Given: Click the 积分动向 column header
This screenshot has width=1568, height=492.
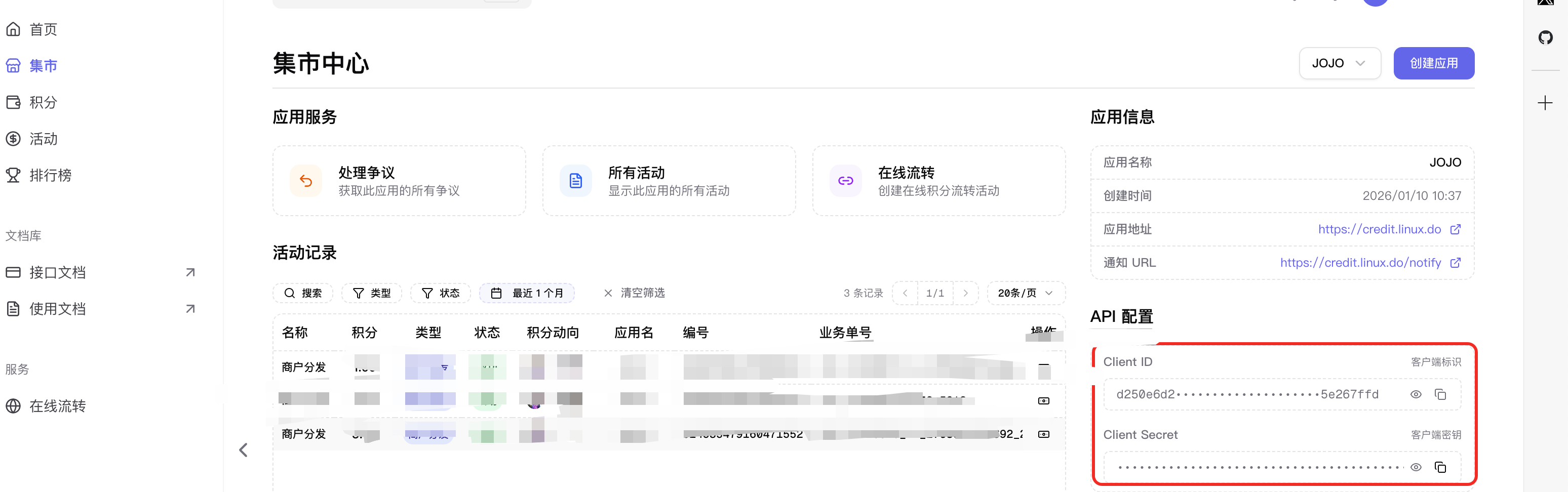Looking at the screenshot, I should point(553,333).
